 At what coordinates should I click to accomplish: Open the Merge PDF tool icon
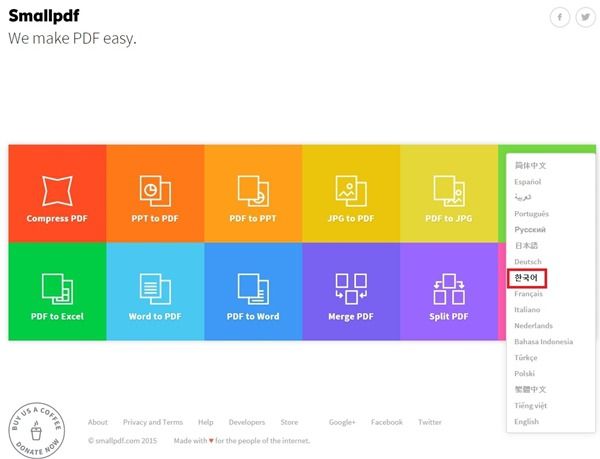(351, 289)
